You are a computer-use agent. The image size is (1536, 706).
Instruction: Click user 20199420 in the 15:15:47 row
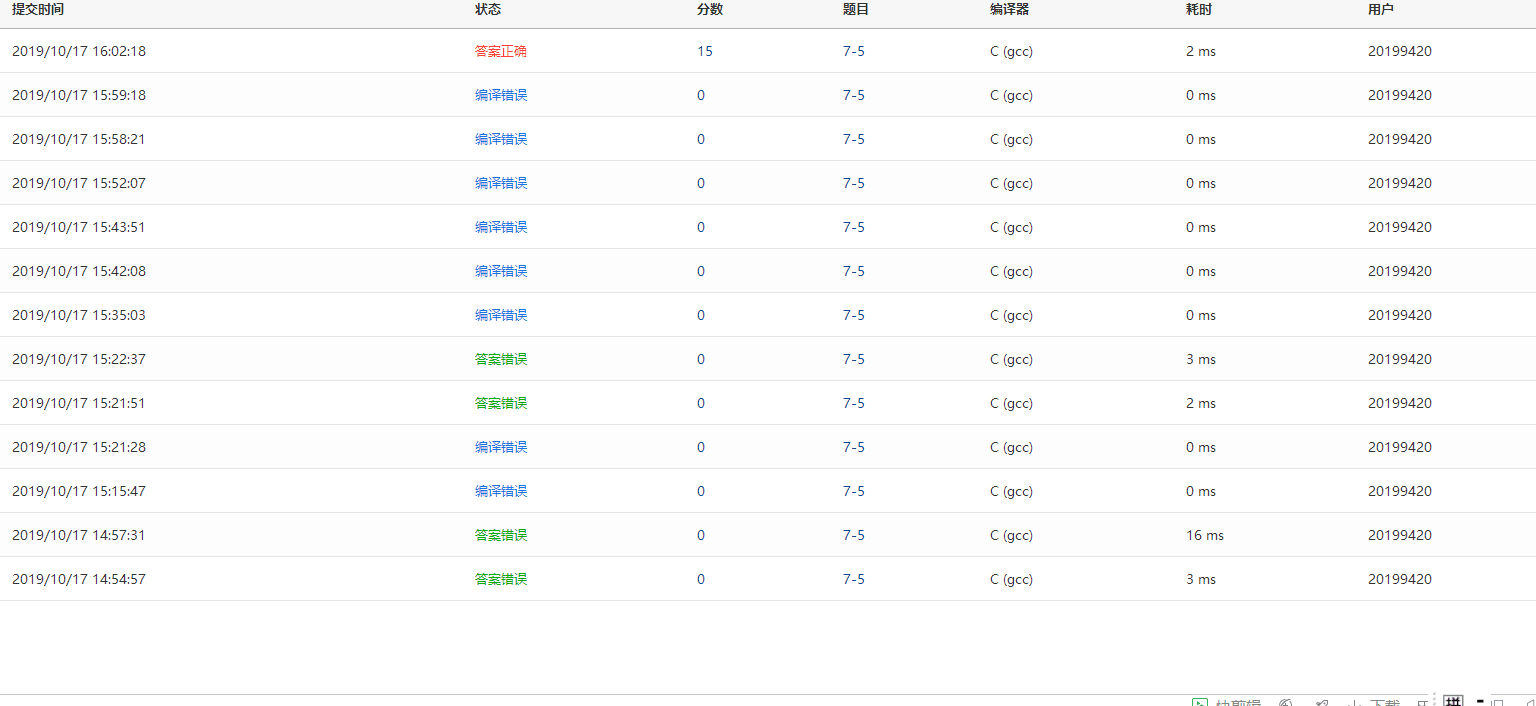point(1400,491)
